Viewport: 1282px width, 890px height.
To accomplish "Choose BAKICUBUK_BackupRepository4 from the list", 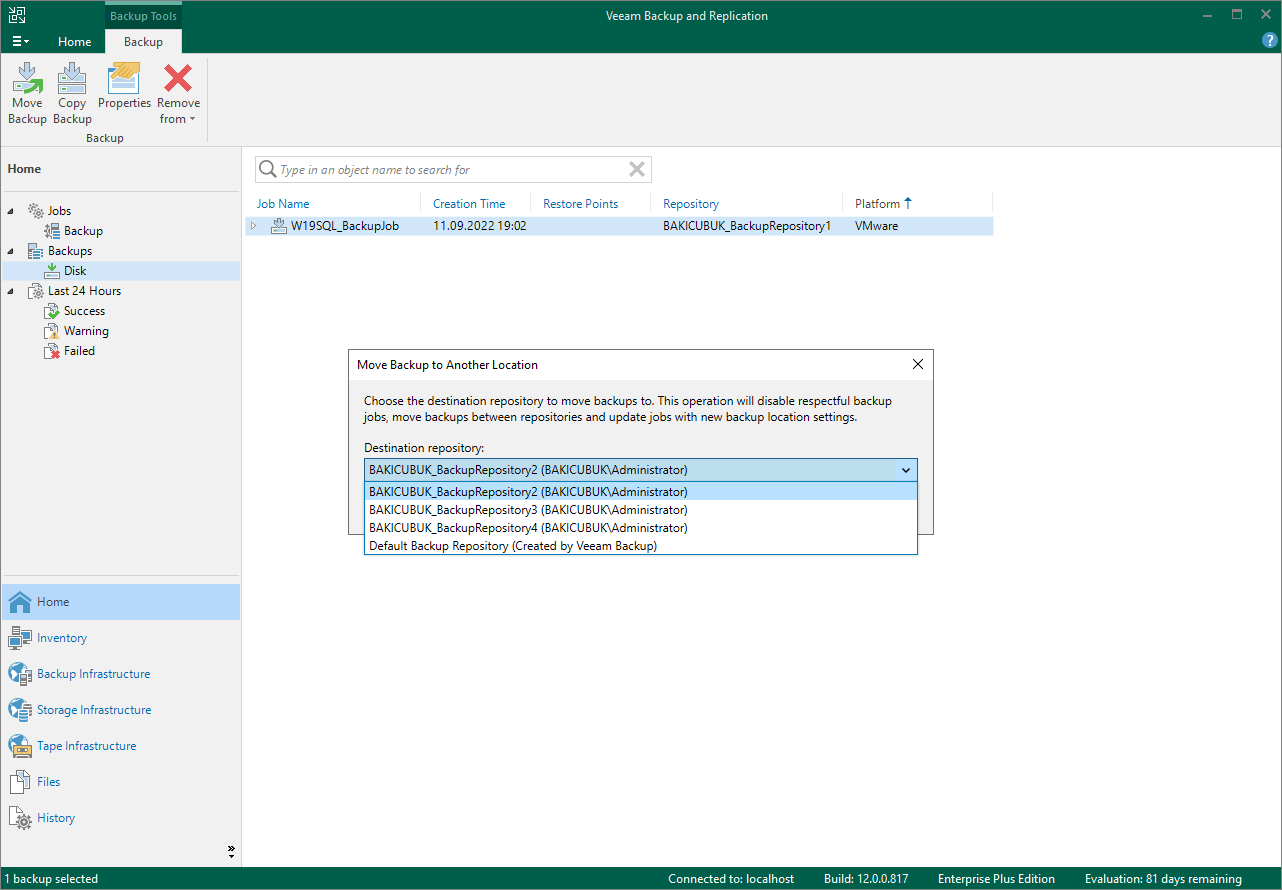I will click(x=641, y=528).
